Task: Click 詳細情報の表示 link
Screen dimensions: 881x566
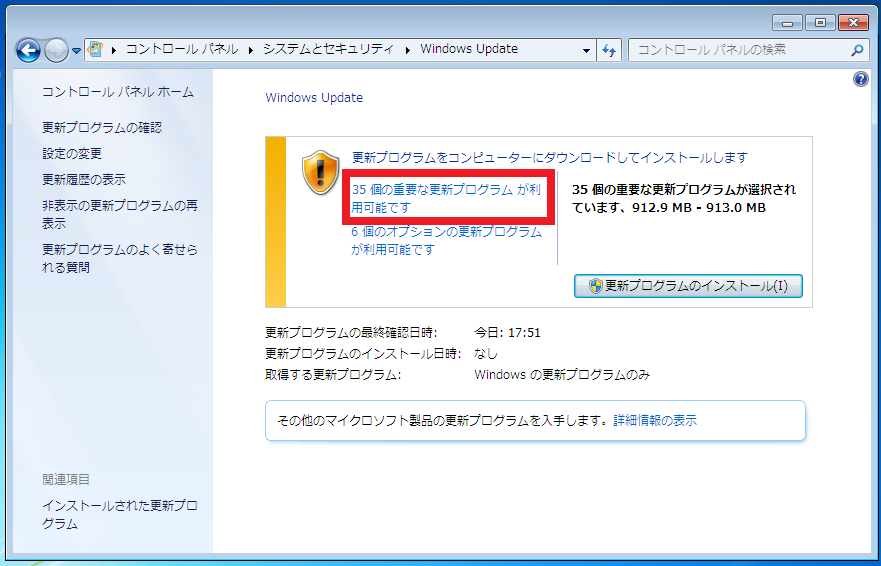Action: [x=655, y=420]
